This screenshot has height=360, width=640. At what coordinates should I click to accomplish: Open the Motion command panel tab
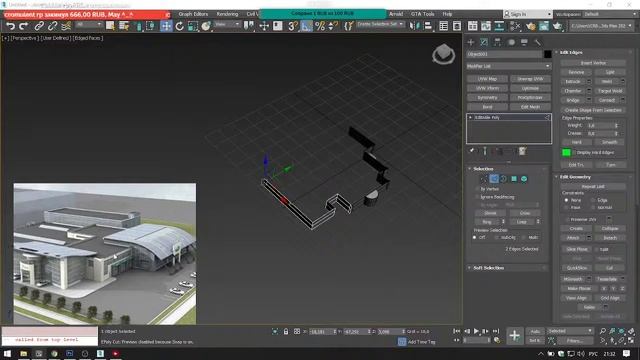(x=511, y=42)
